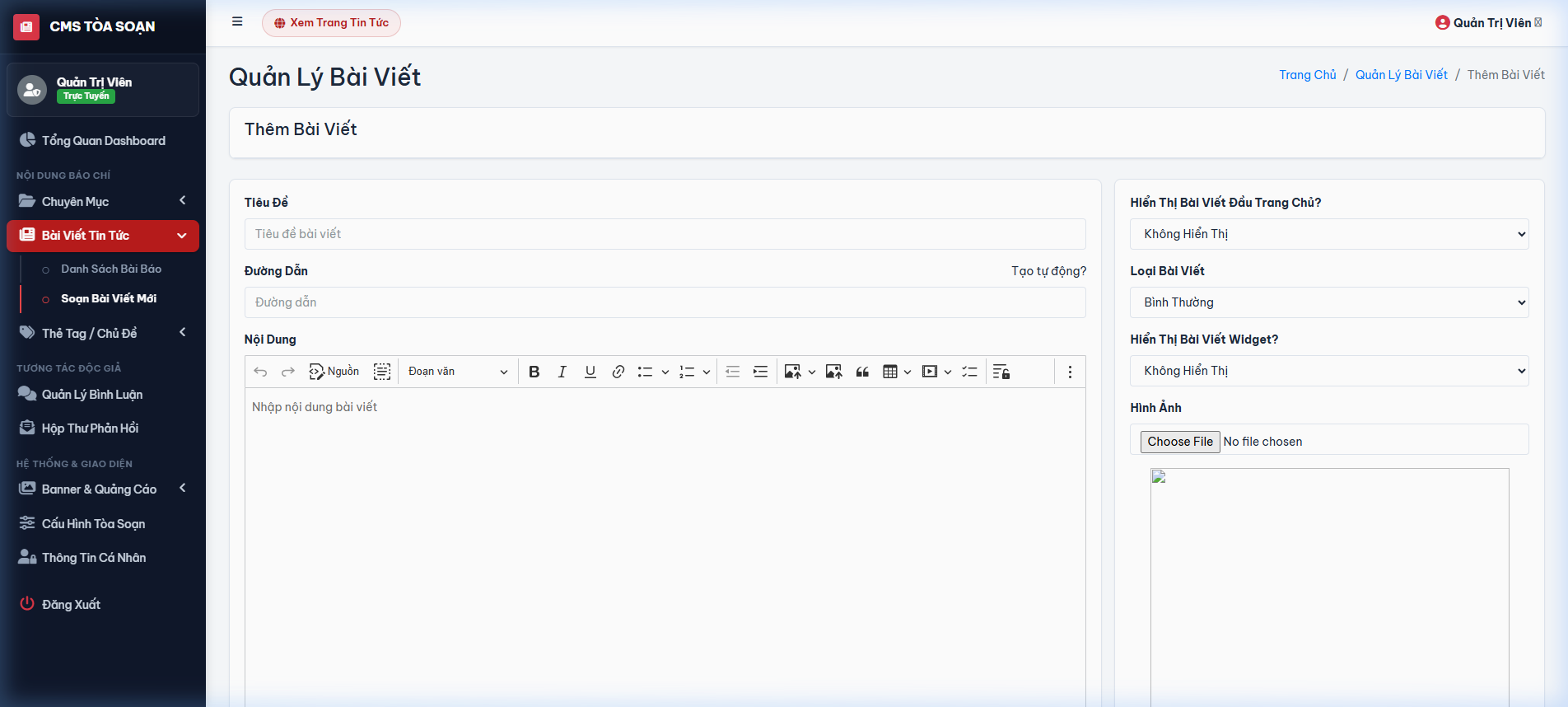Open Hiển Thị Bài Viết Đầu Trang Chủ dropdown
Image resolution: width=1568 pixels, height=707 pixels.
coord(1329,234)
